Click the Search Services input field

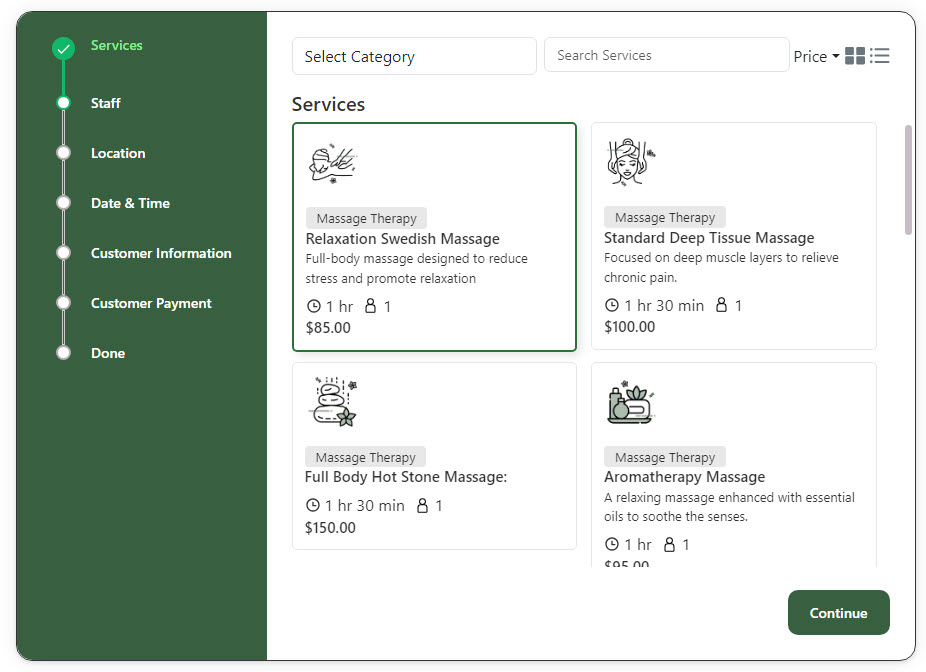coord(666,56)
